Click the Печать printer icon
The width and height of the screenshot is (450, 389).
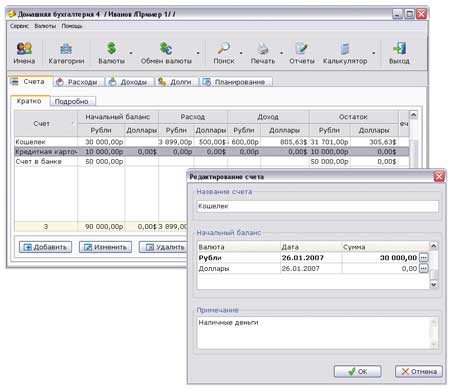(263, 53)
